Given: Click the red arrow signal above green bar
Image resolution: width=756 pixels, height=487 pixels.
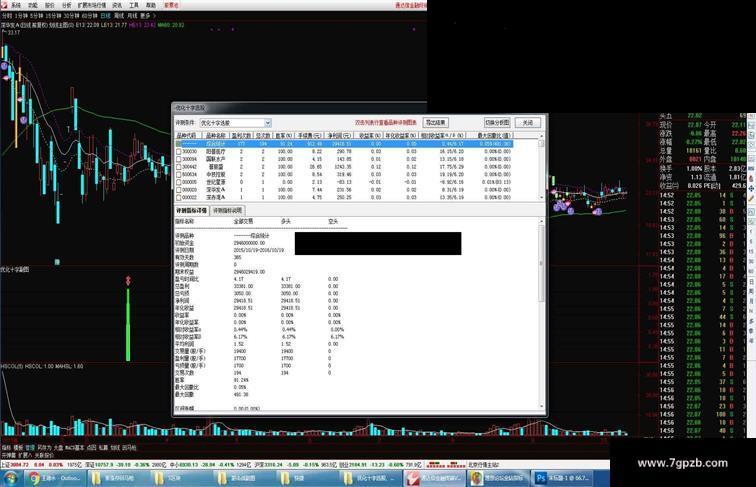Looking at the screenshot, I should [128, 281].
